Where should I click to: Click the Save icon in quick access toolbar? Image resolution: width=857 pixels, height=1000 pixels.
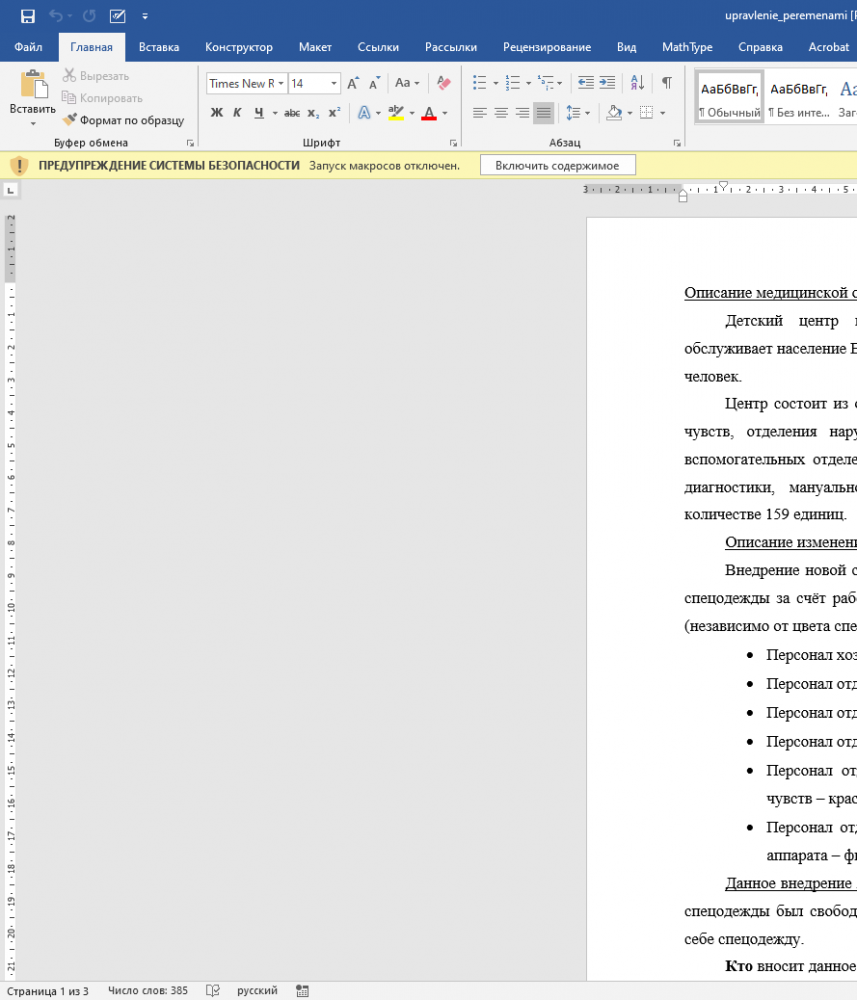coord(27,16)
